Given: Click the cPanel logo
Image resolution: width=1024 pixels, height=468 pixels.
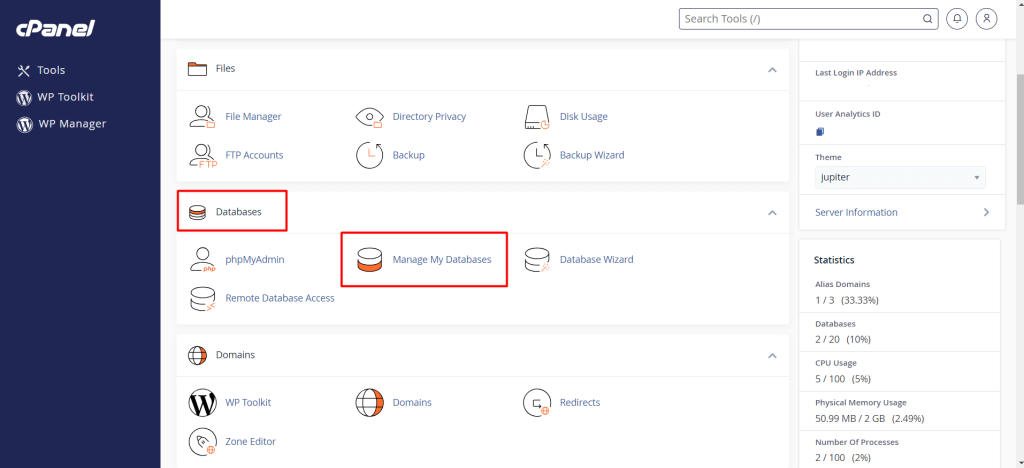Looking at the screenshot, I should tap(56, 29).
